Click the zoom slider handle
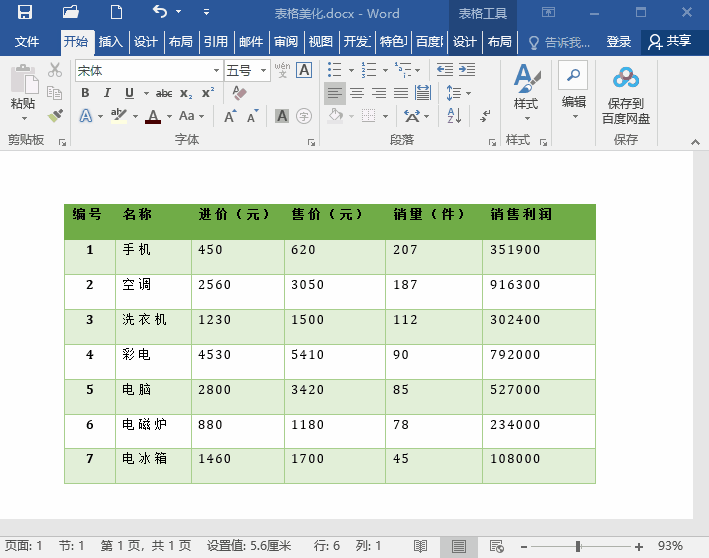709x558 pixels. 578,547
